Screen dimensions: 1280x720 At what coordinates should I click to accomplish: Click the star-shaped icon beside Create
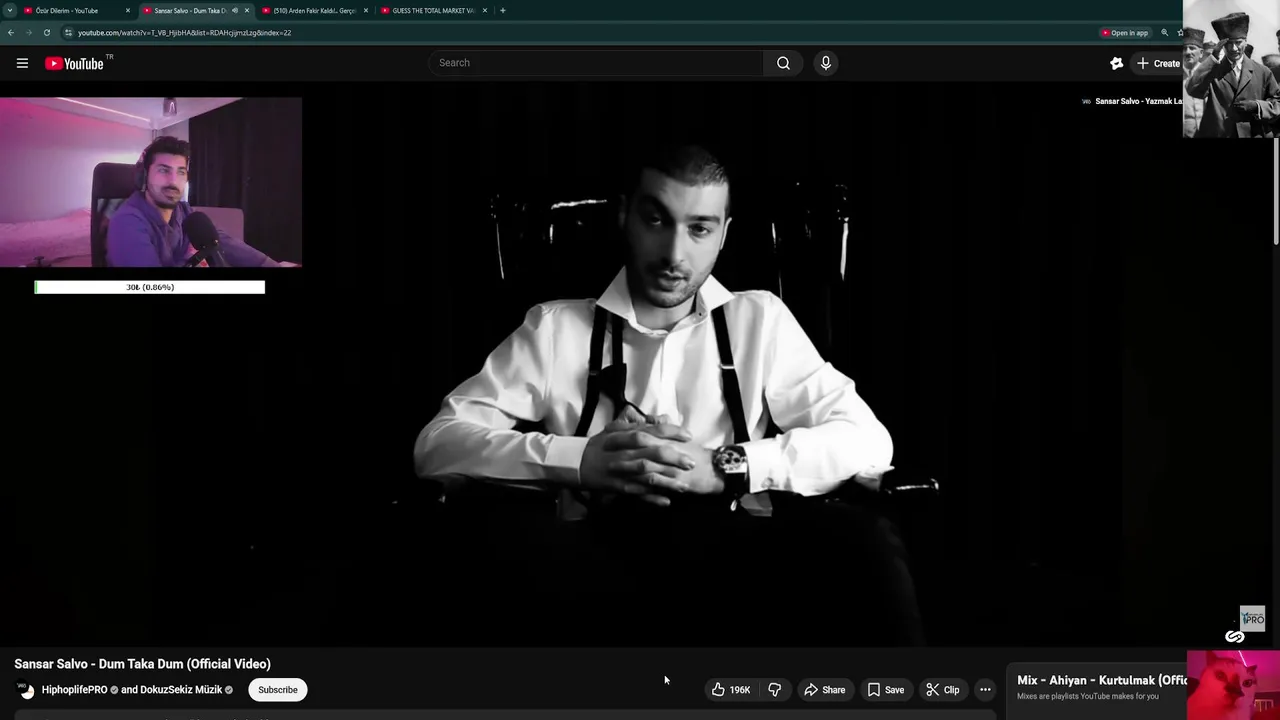tap(1117, 63)
